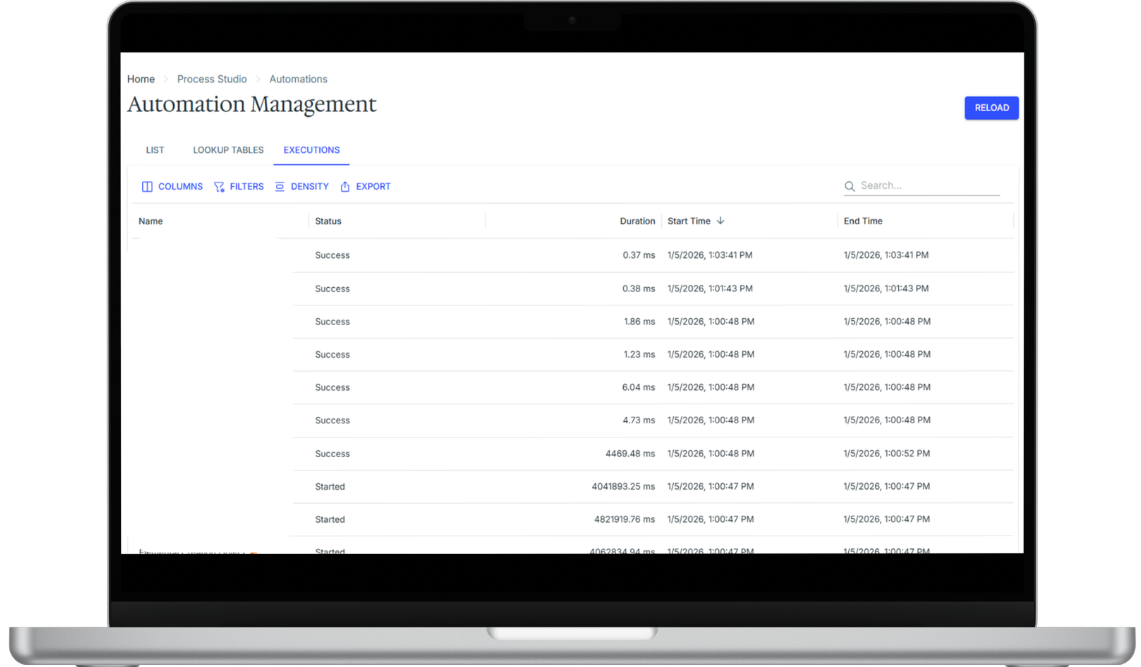Go to the Home breadcrumb
Viewport: 1141px width, 667px height.
click(x=141, y=79)
